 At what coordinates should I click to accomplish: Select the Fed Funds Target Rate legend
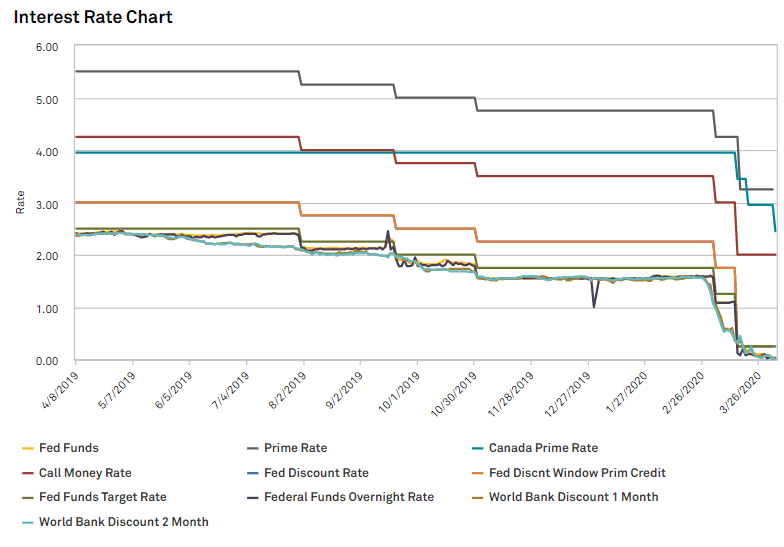click(x=94, y=497)
